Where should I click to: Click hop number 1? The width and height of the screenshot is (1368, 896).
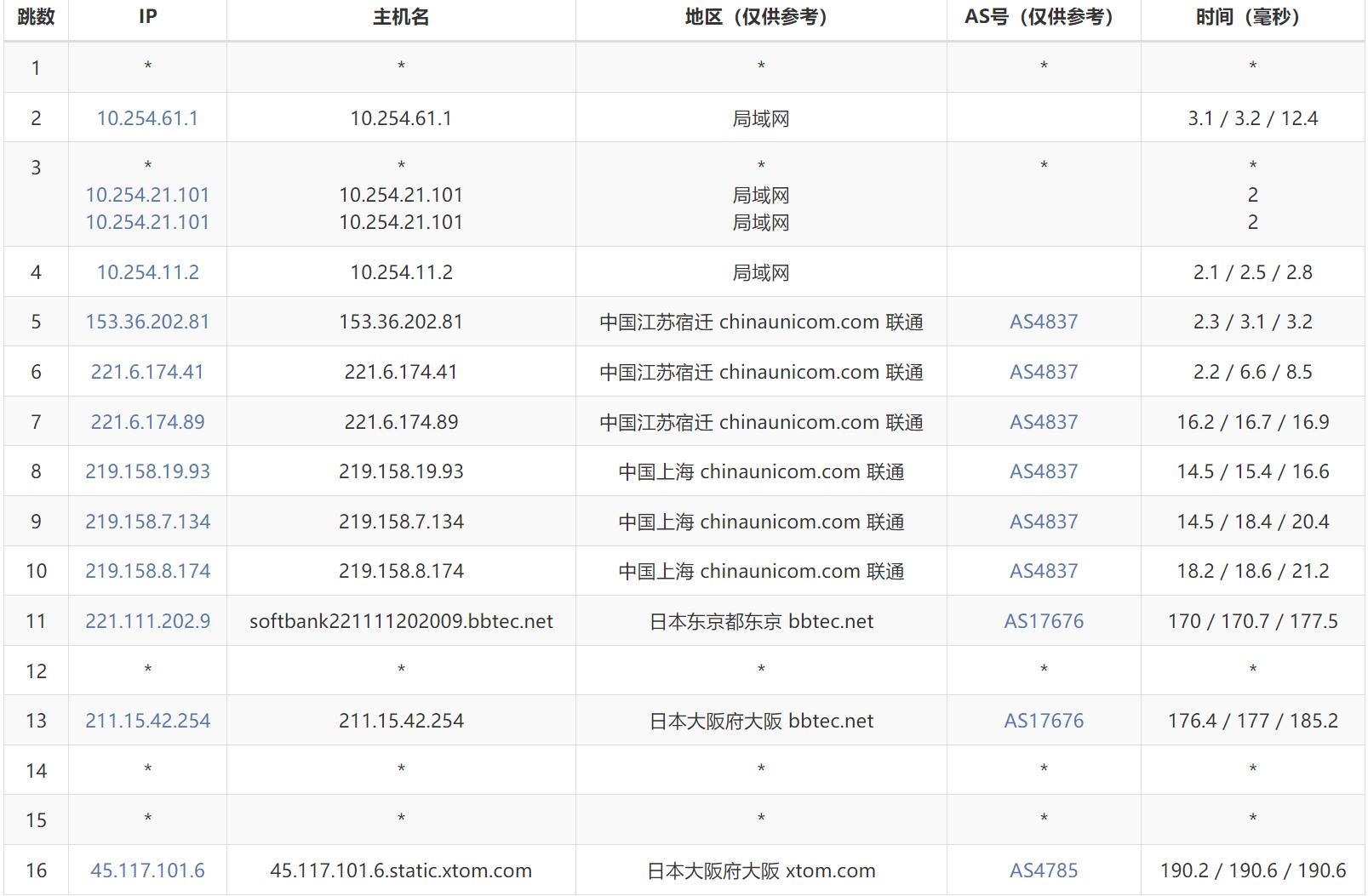(x=36, y=68)
